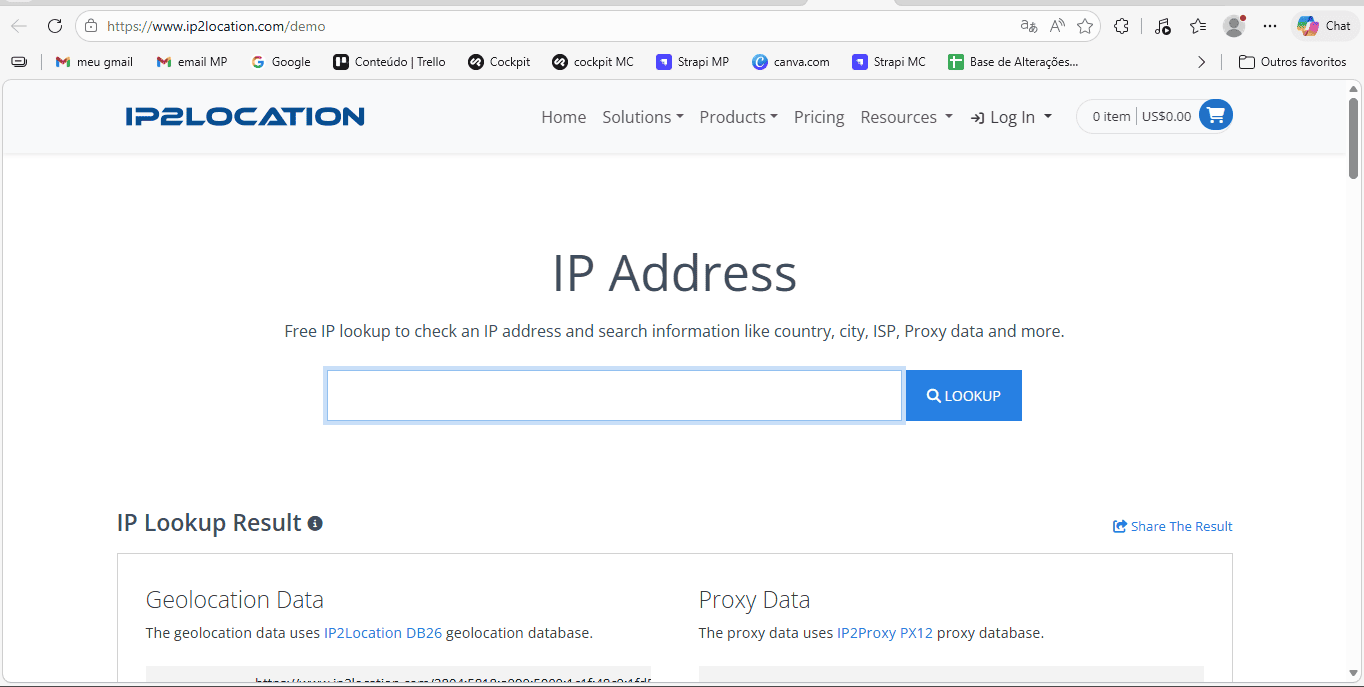1364x687 pixels.
Task: Click Share The Result link
Action: [x=1173, y=526]
